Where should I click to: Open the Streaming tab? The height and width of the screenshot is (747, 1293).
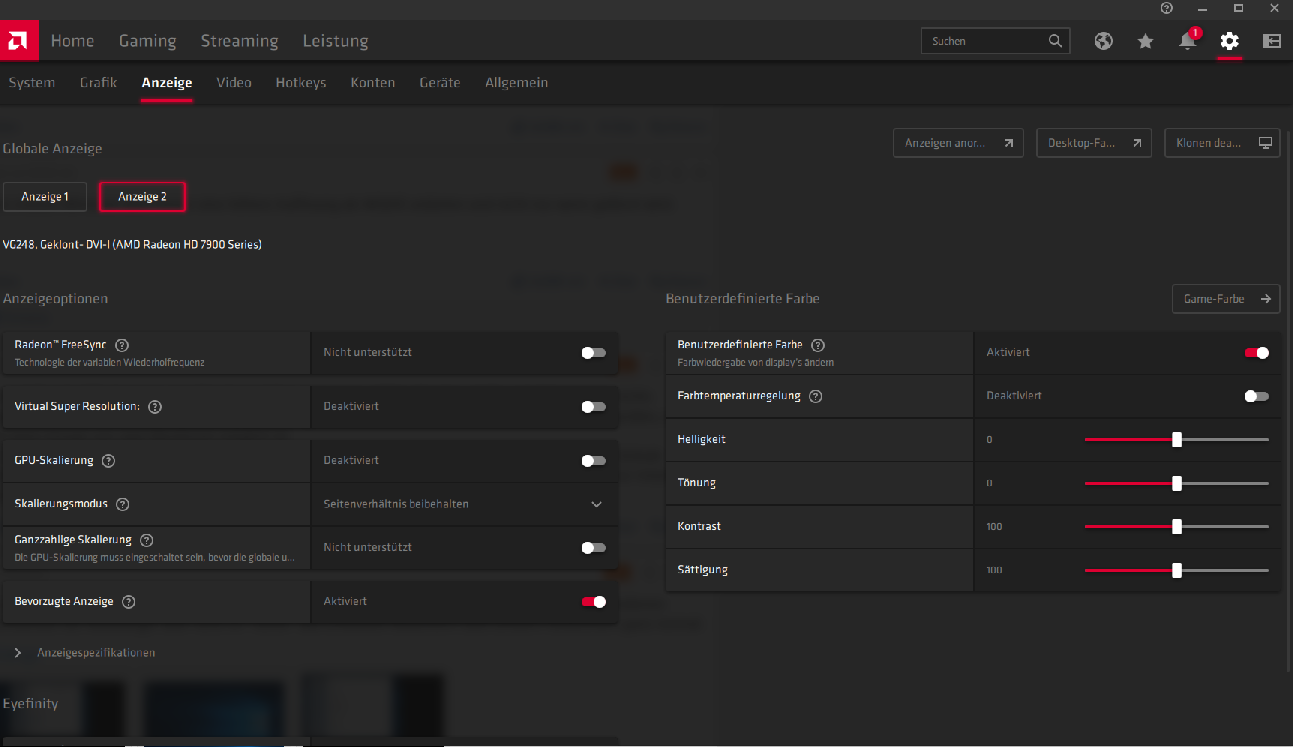239,41
